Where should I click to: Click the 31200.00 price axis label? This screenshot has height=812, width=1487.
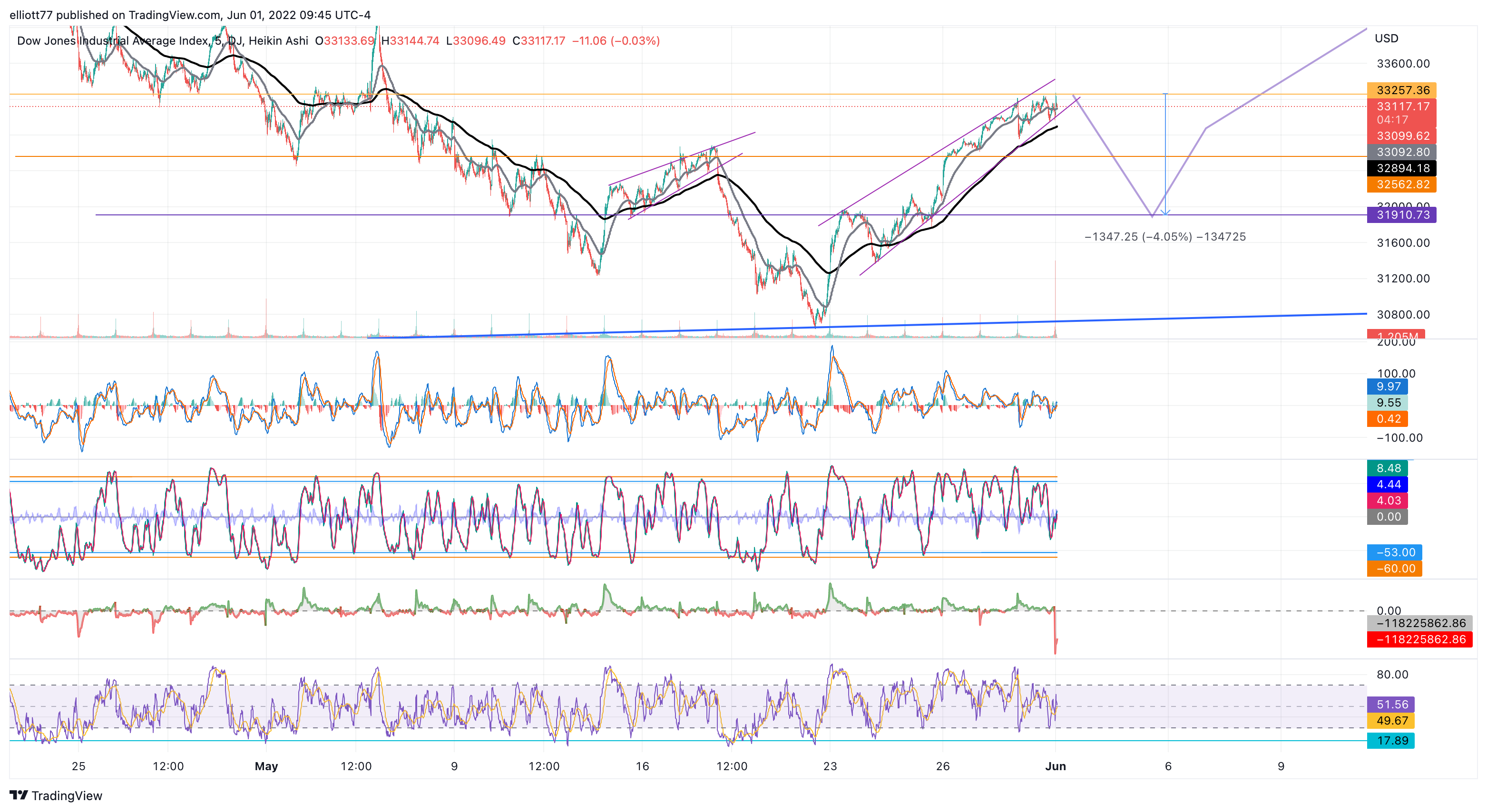[x=1403, y=279]
